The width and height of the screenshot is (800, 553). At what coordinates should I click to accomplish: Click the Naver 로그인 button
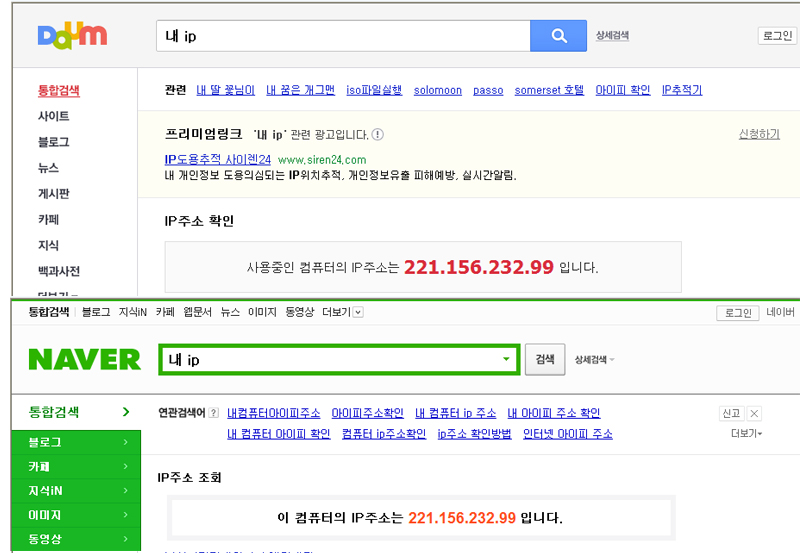pos(738,313)
